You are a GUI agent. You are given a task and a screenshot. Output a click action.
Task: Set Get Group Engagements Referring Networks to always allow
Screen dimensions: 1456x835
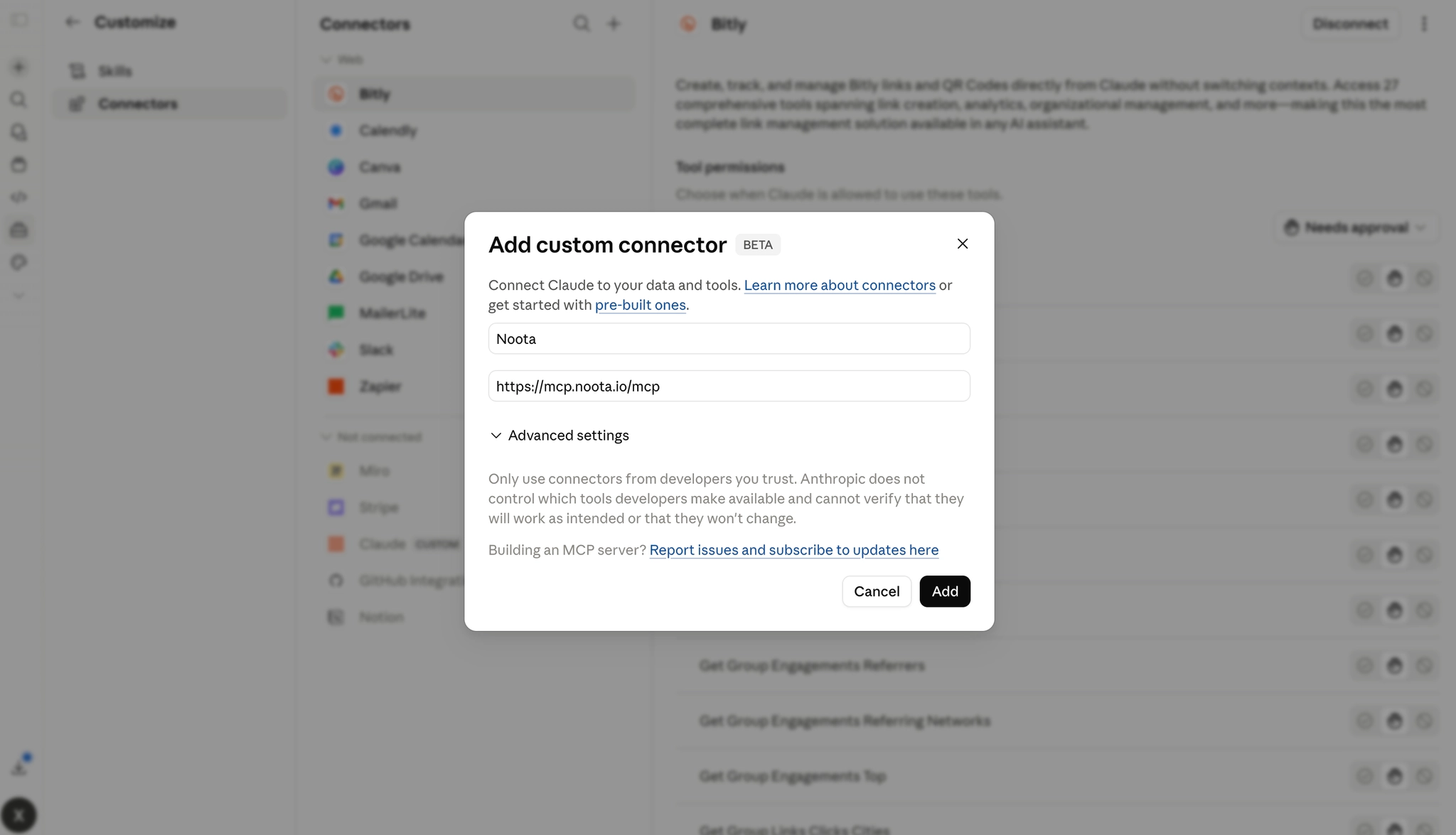(x=1365, y=721)
